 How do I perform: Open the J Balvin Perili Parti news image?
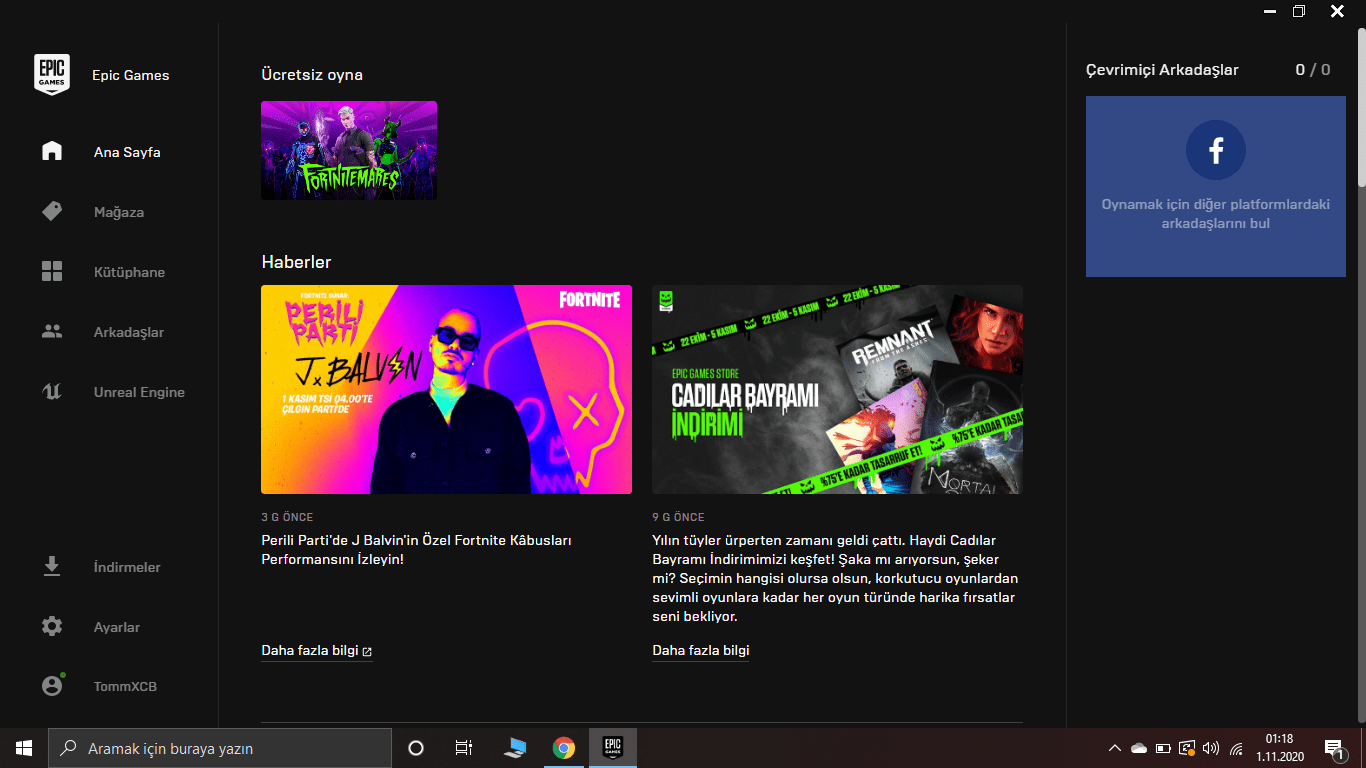(446, 389)
